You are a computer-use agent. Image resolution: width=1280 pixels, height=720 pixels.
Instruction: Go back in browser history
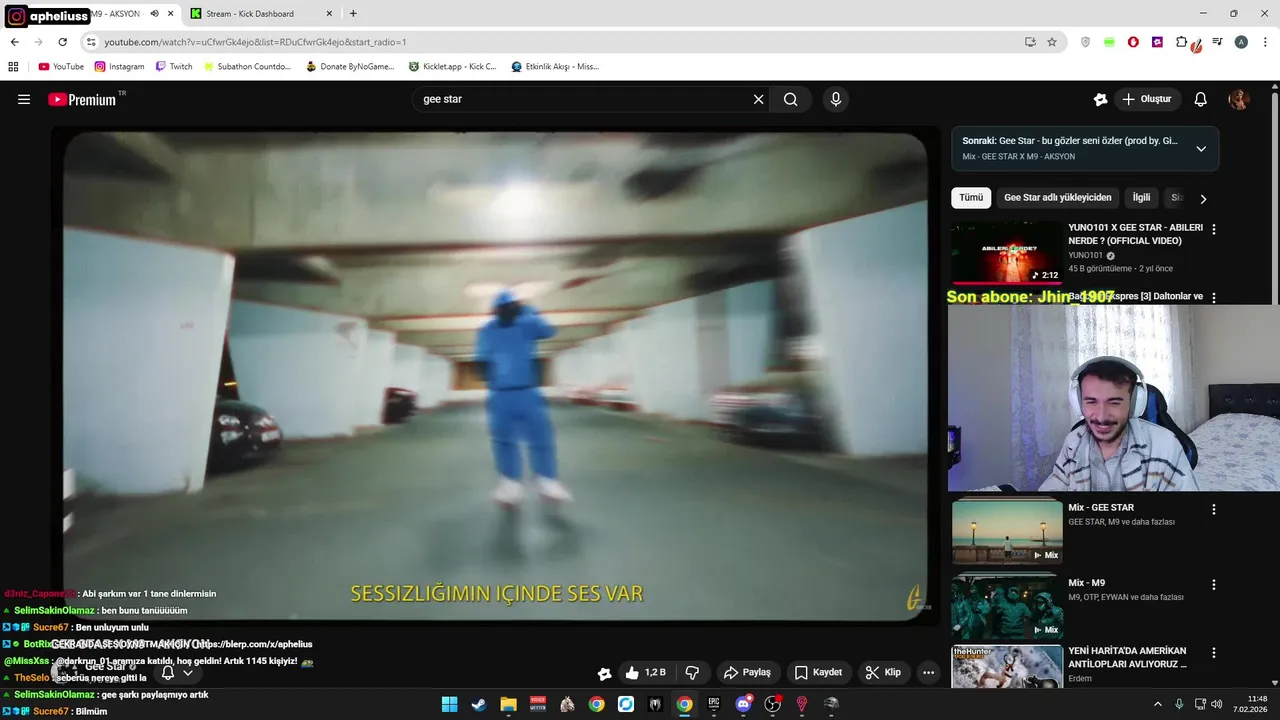coord(14,42)
